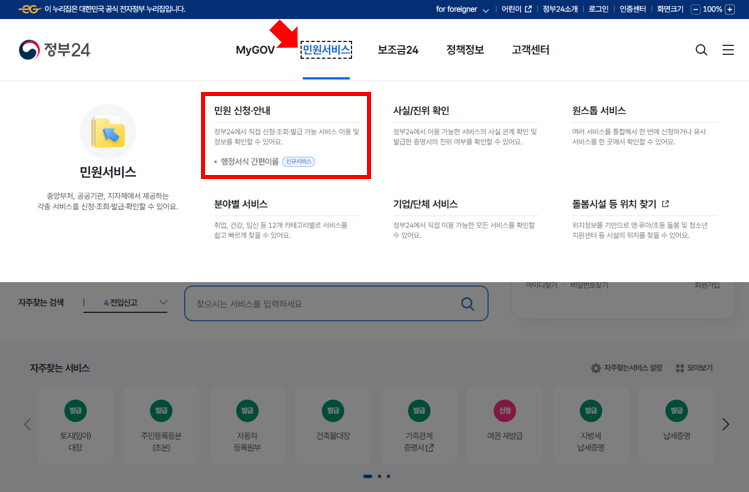Select the 민원서비스 menu tab

point(326,50)
